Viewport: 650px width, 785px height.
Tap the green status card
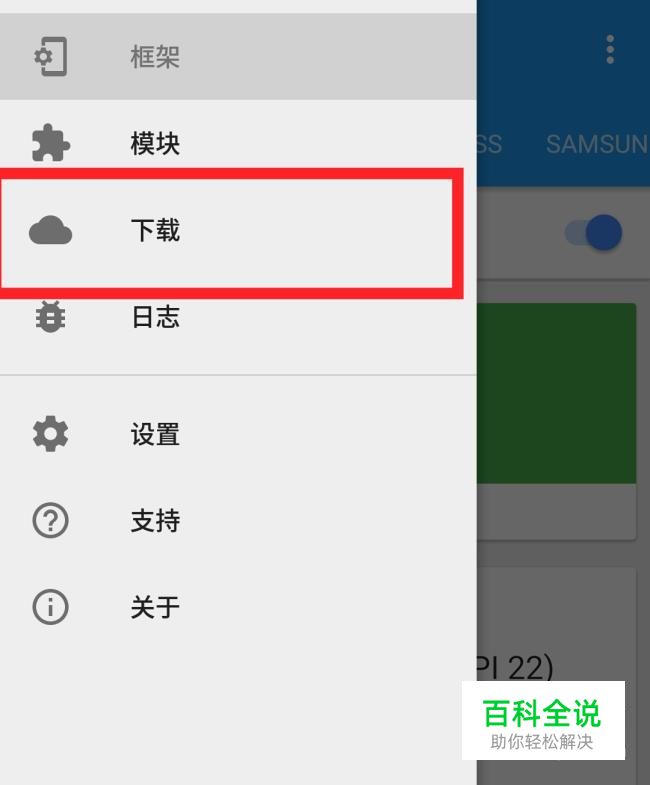tap(556, 393)
